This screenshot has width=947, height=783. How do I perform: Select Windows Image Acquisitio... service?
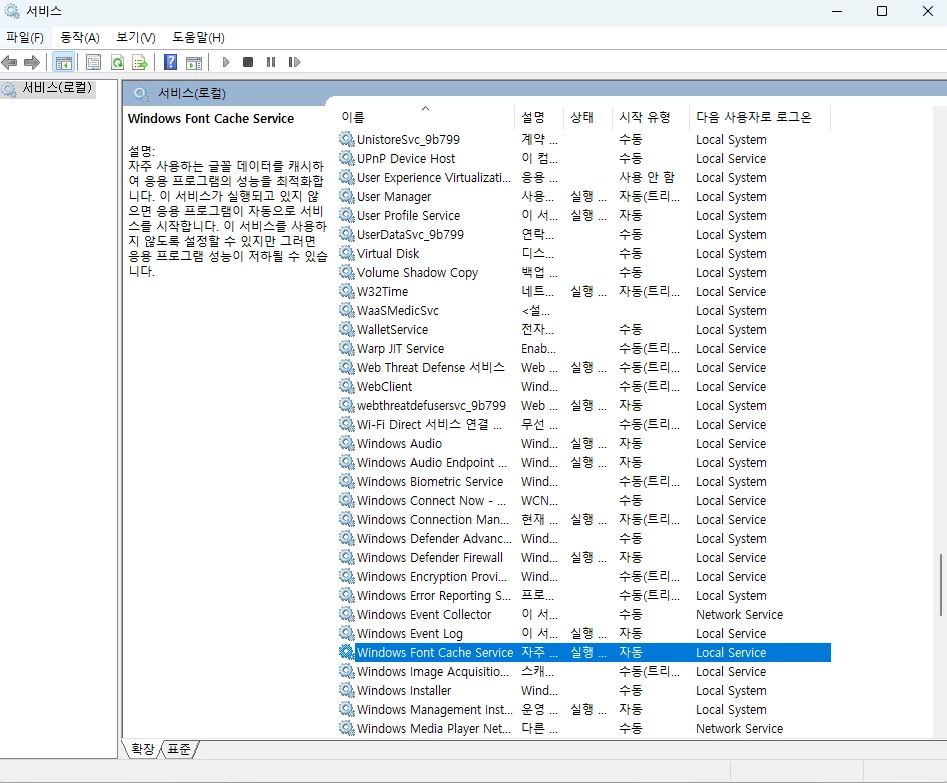pyautogui.click(x=584, y=671)
